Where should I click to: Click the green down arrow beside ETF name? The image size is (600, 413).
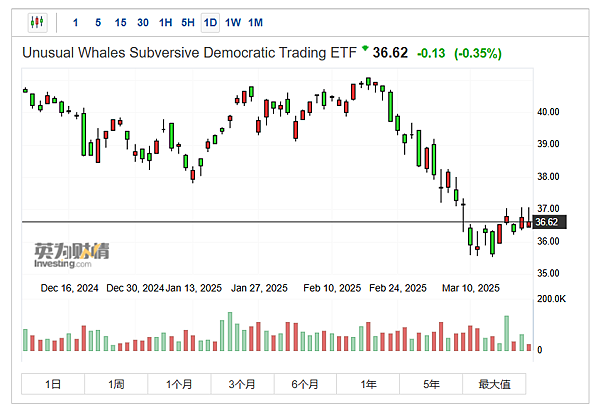pyautogui.click(x=365, y=48)
